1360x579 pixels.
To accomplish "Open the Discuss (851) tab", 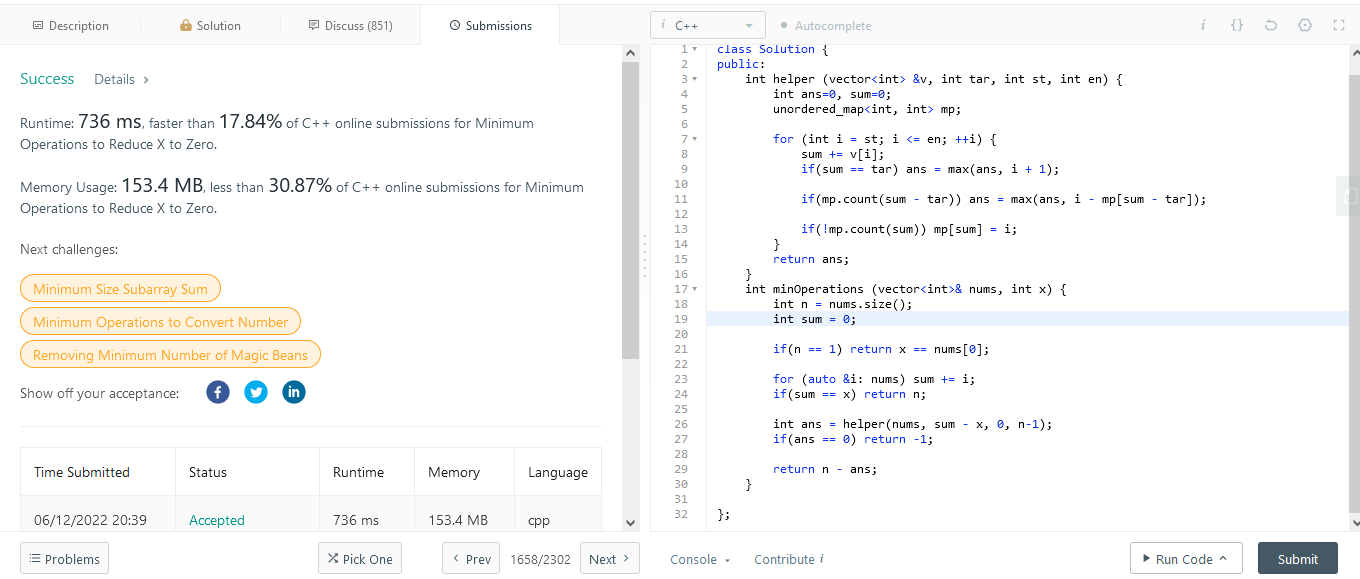I will 350,25.
